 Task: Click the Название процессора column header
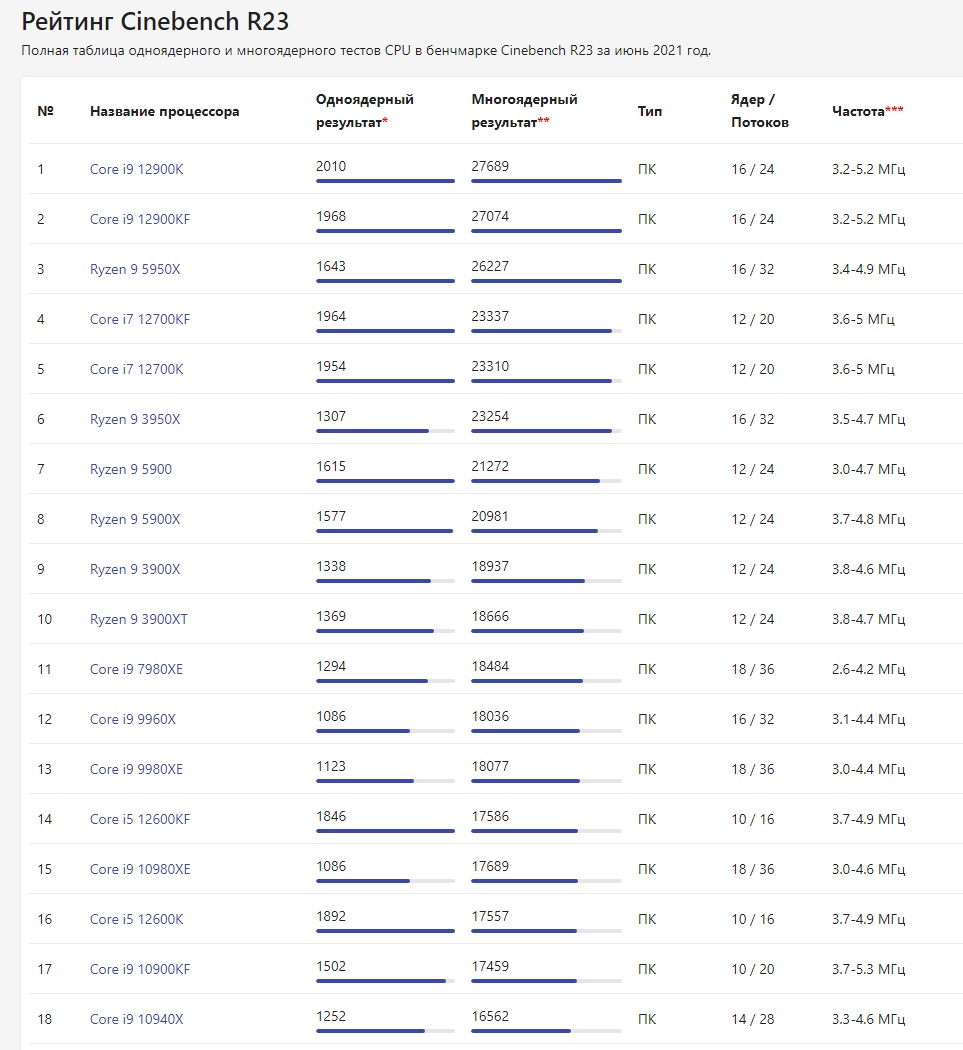(x=165, y=111)
